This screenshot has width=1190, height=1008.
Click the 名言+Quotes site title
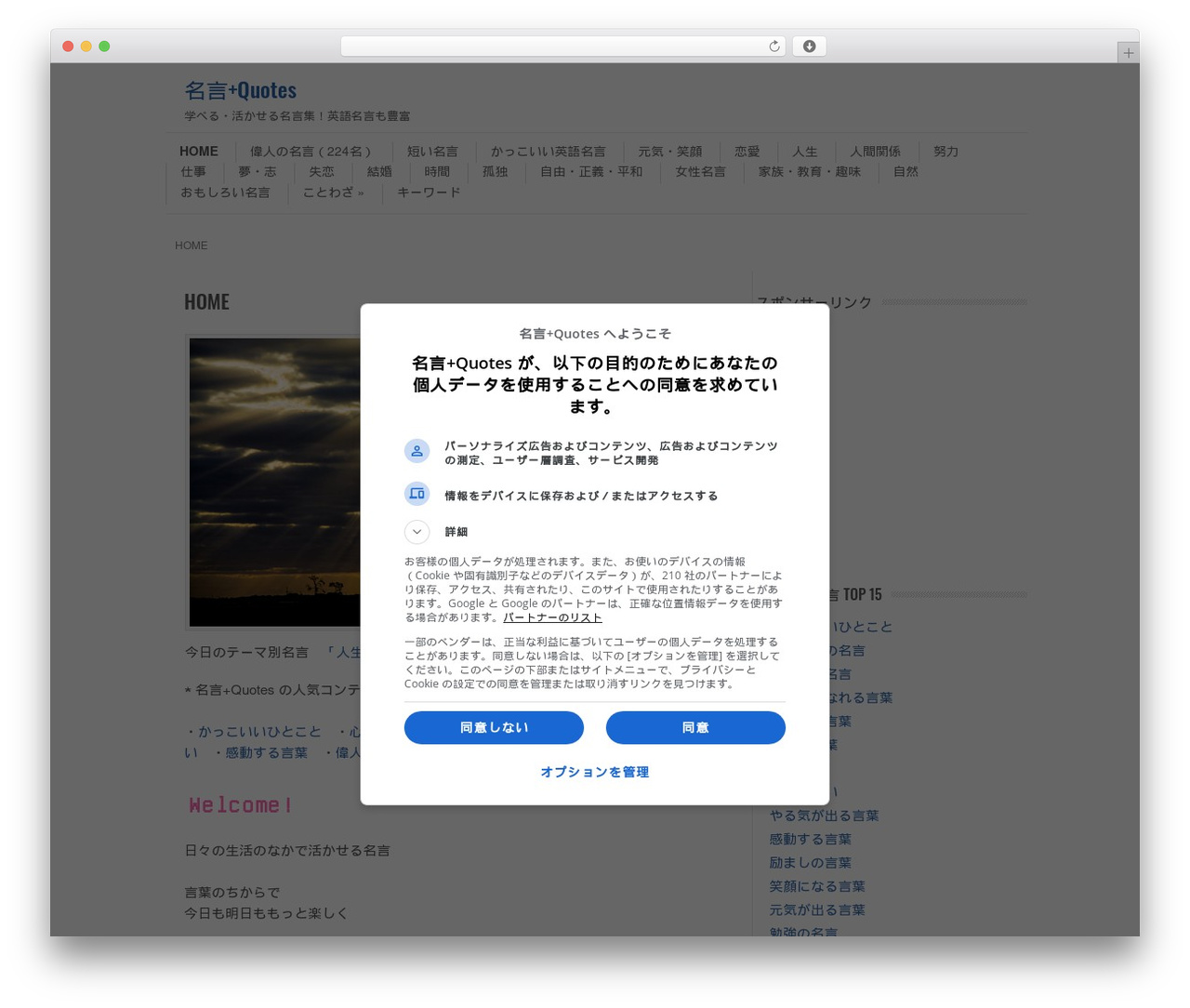tap(240, 90)
